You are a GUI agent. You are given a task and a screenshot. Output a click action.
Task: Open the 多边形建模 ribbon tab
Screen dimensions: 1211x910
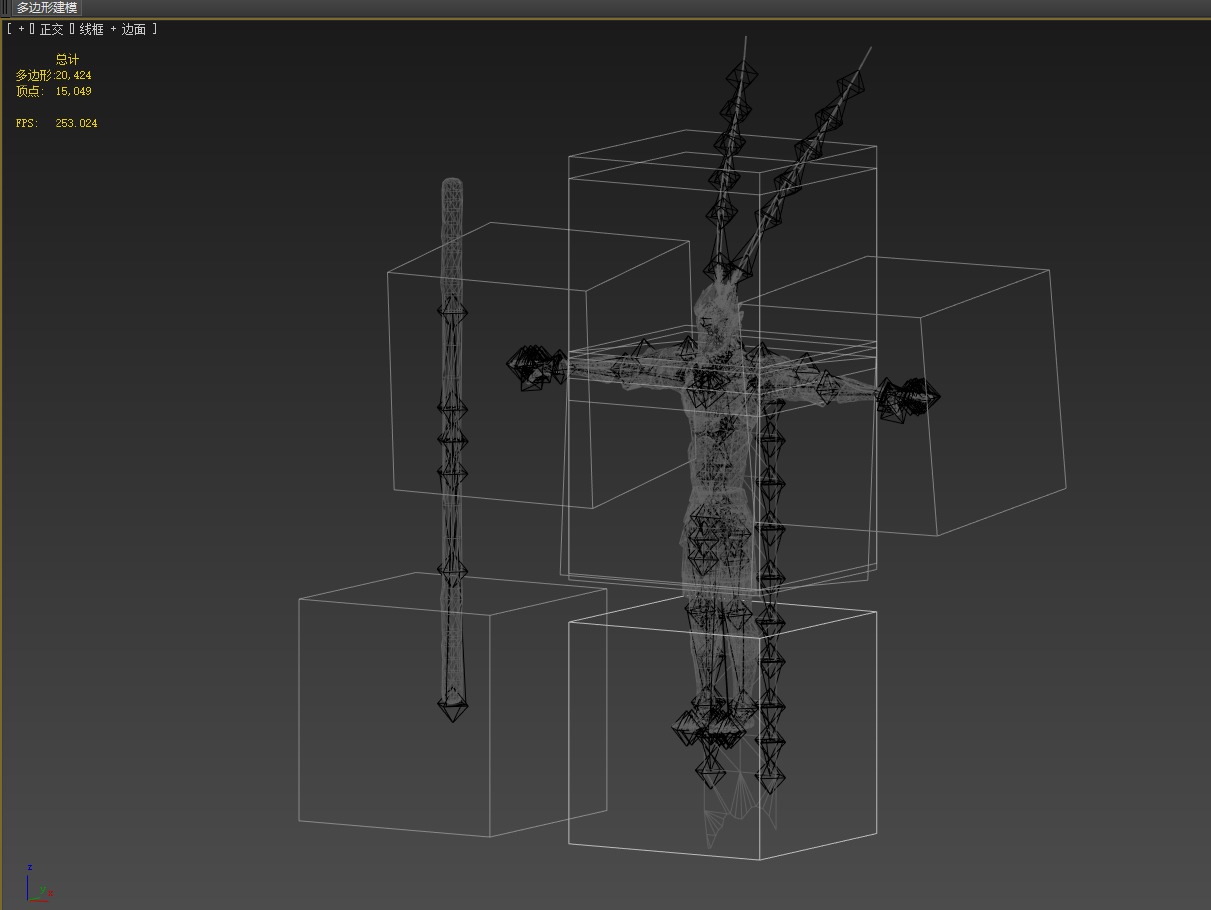pos(46,7)
